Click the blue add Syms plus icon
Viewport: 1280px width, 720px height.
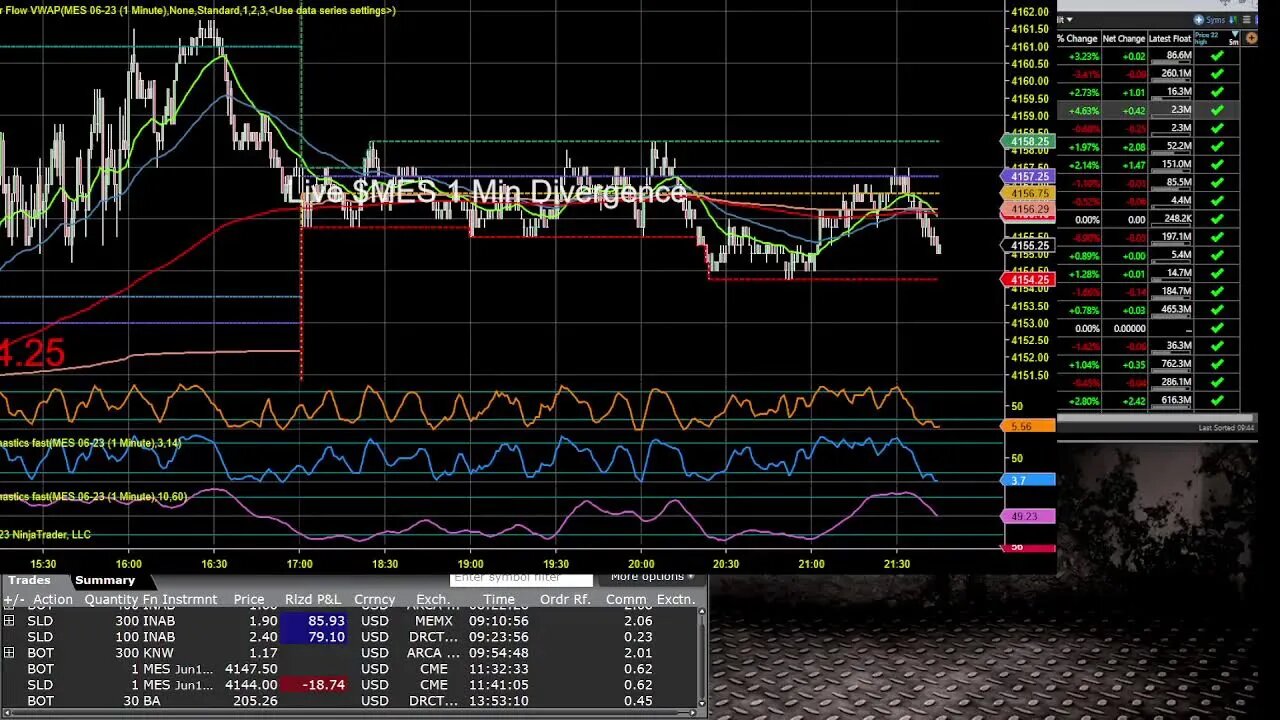(x=1199, y=20)
